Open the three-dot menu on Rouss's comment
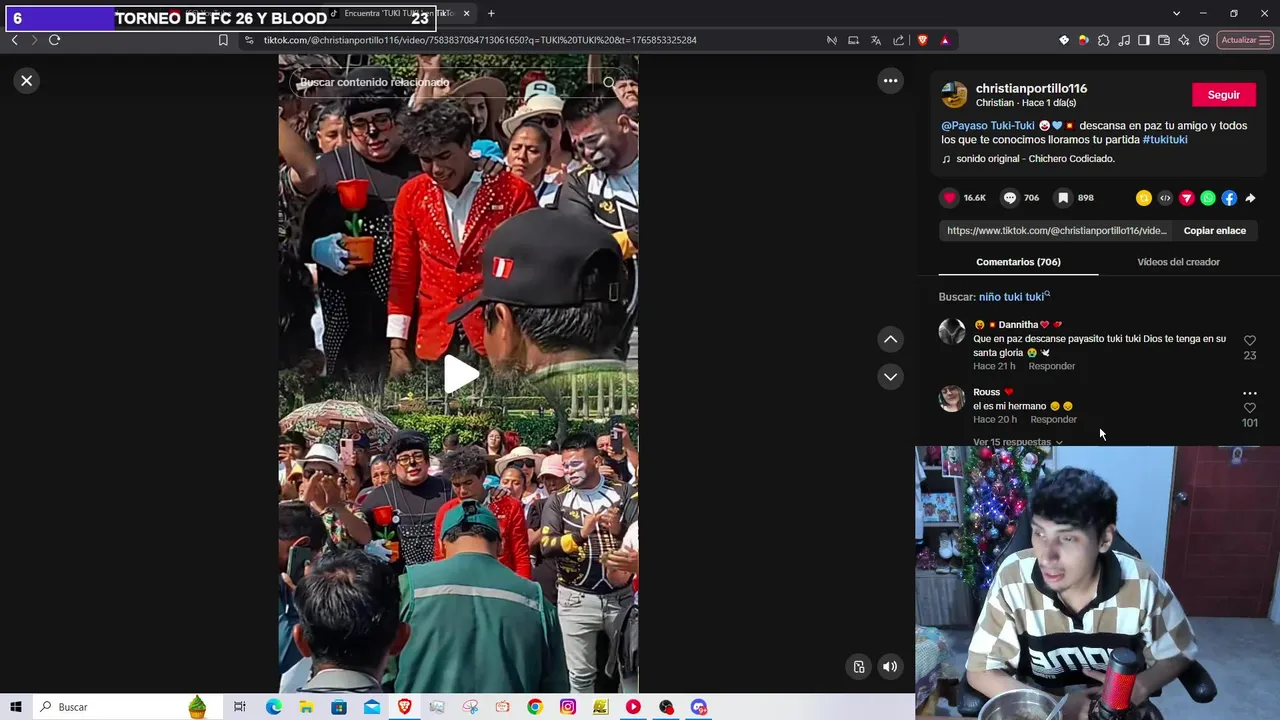Image resolution: width=1280 pixels, height=720 pixels. coord(1250,394)
